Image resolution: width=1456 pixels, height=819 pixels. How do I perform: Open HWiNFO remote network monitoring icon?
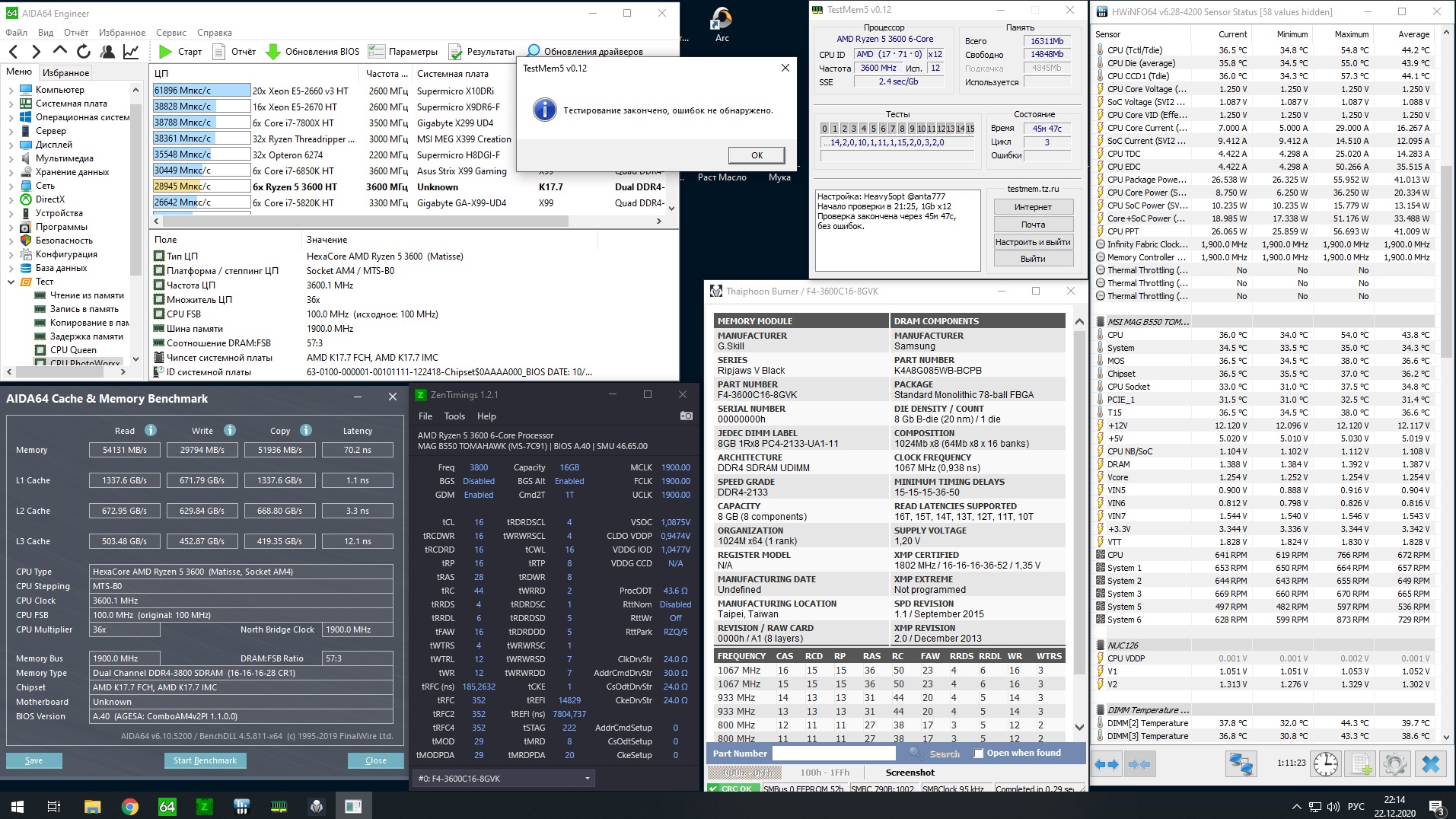coord(1241,763)
